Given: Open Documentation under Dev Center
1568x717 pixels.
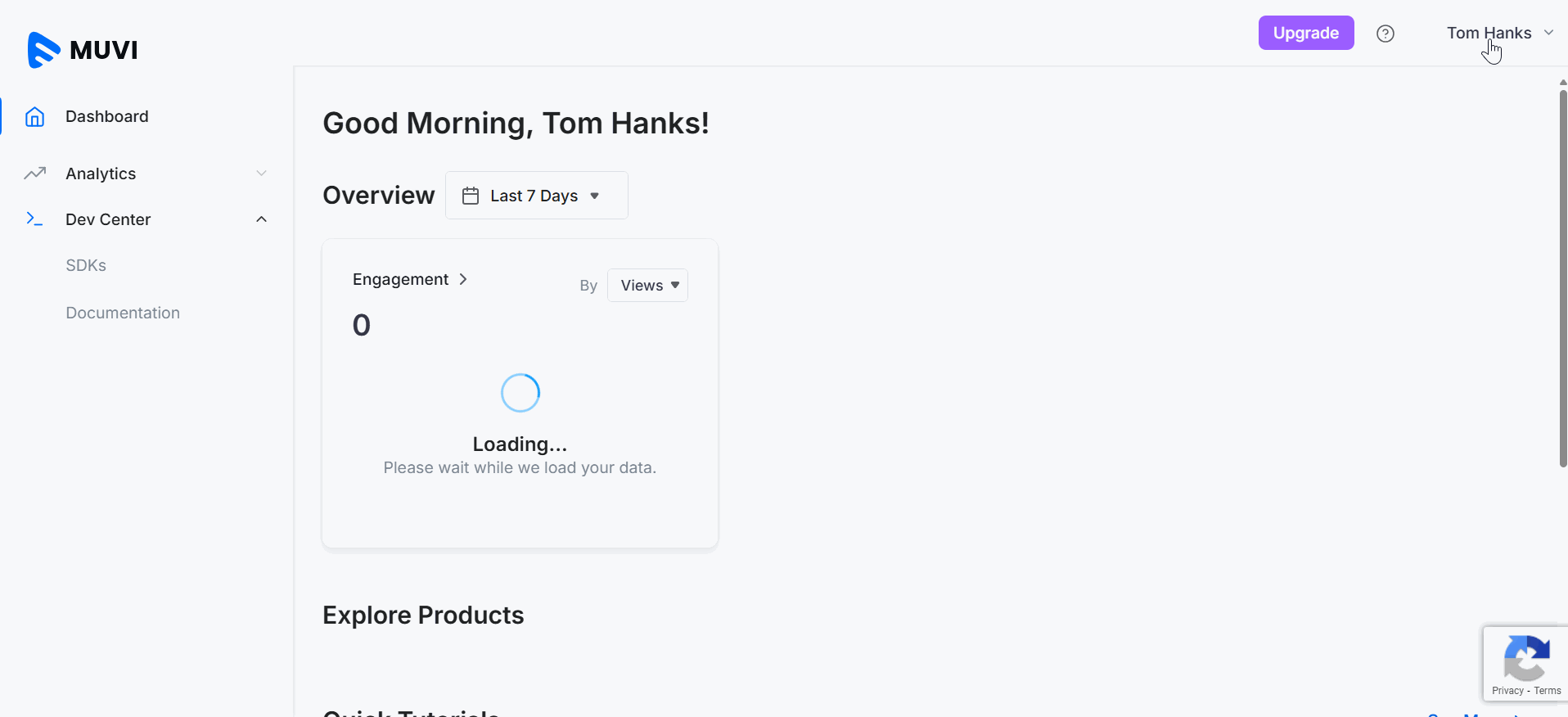Looking at the screenshot, I should (123, 313).
